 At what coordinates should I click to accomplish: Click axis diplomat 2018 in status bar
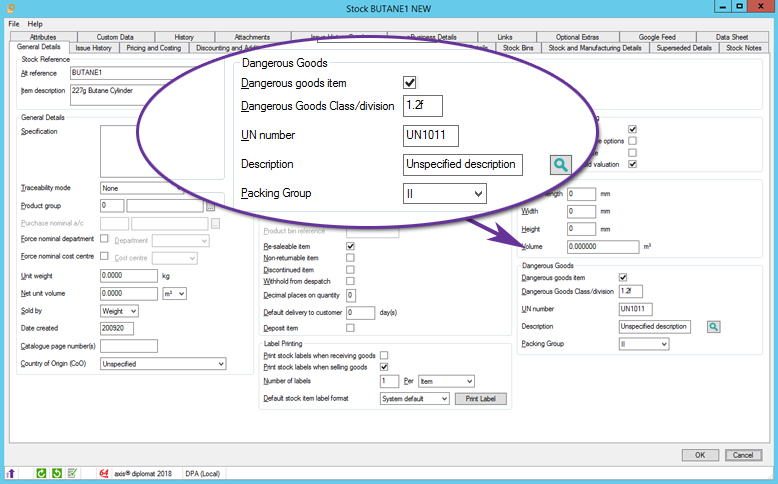pos(143,474)
